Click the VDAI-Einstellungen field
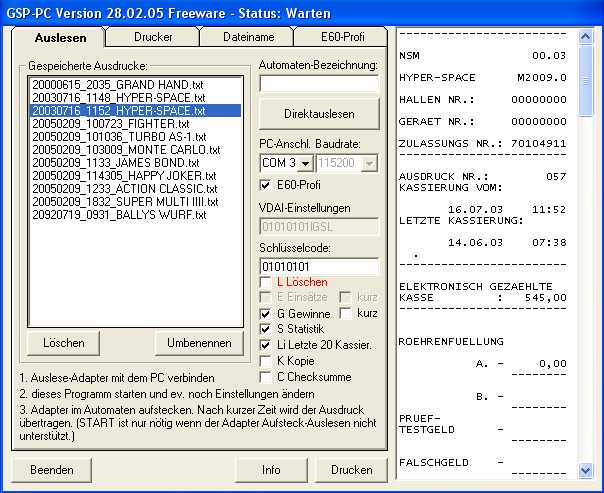 pyautogui.click(x=319, y=226)
